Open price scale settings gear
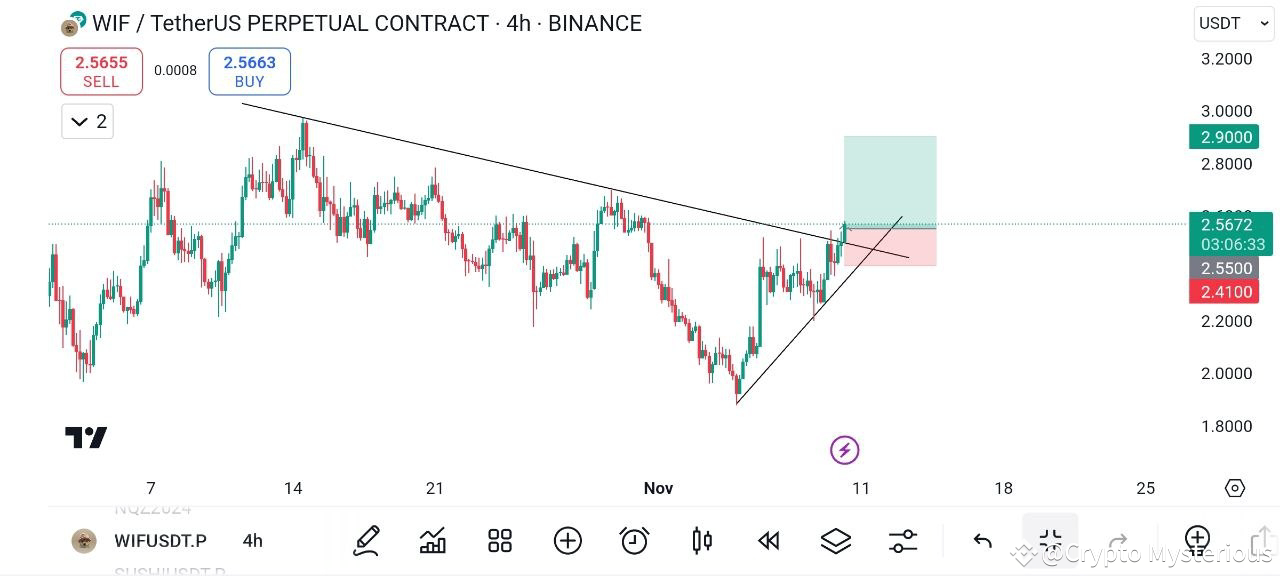This screenshot has width=1280, height=576. coord(1234,488)
